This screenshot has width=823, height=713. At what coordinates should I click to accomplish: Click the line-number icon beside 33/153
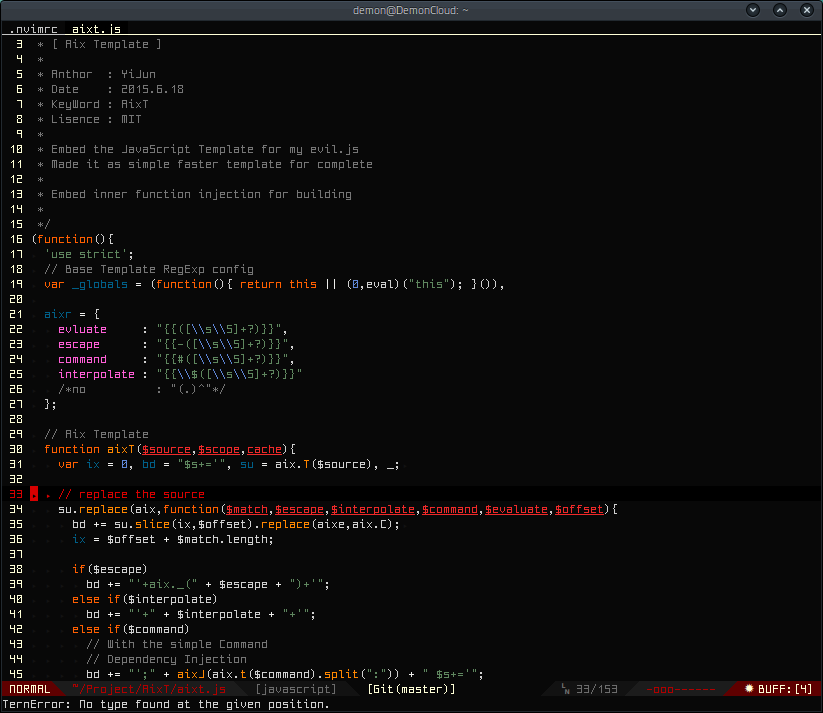click(566, 689)
